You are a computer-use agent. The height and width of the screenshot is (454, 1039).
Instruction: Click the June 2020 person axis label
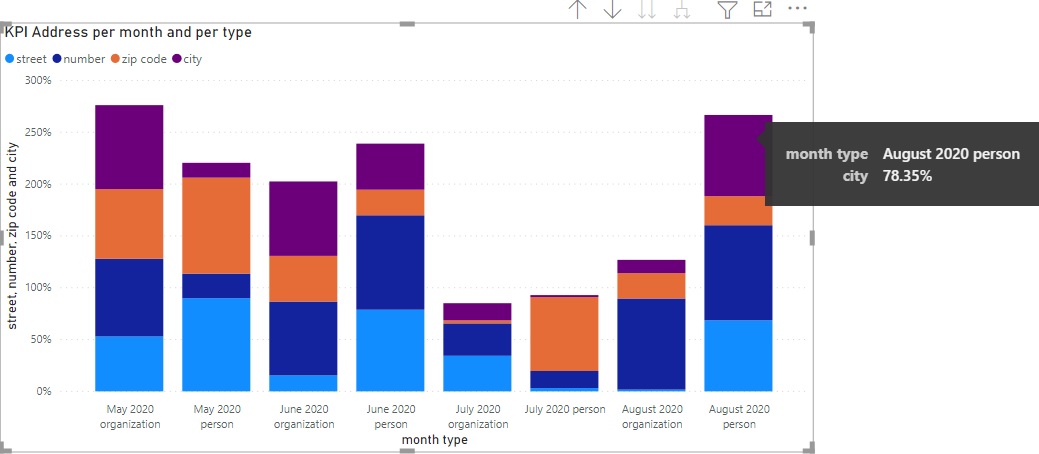coord(390,417)
